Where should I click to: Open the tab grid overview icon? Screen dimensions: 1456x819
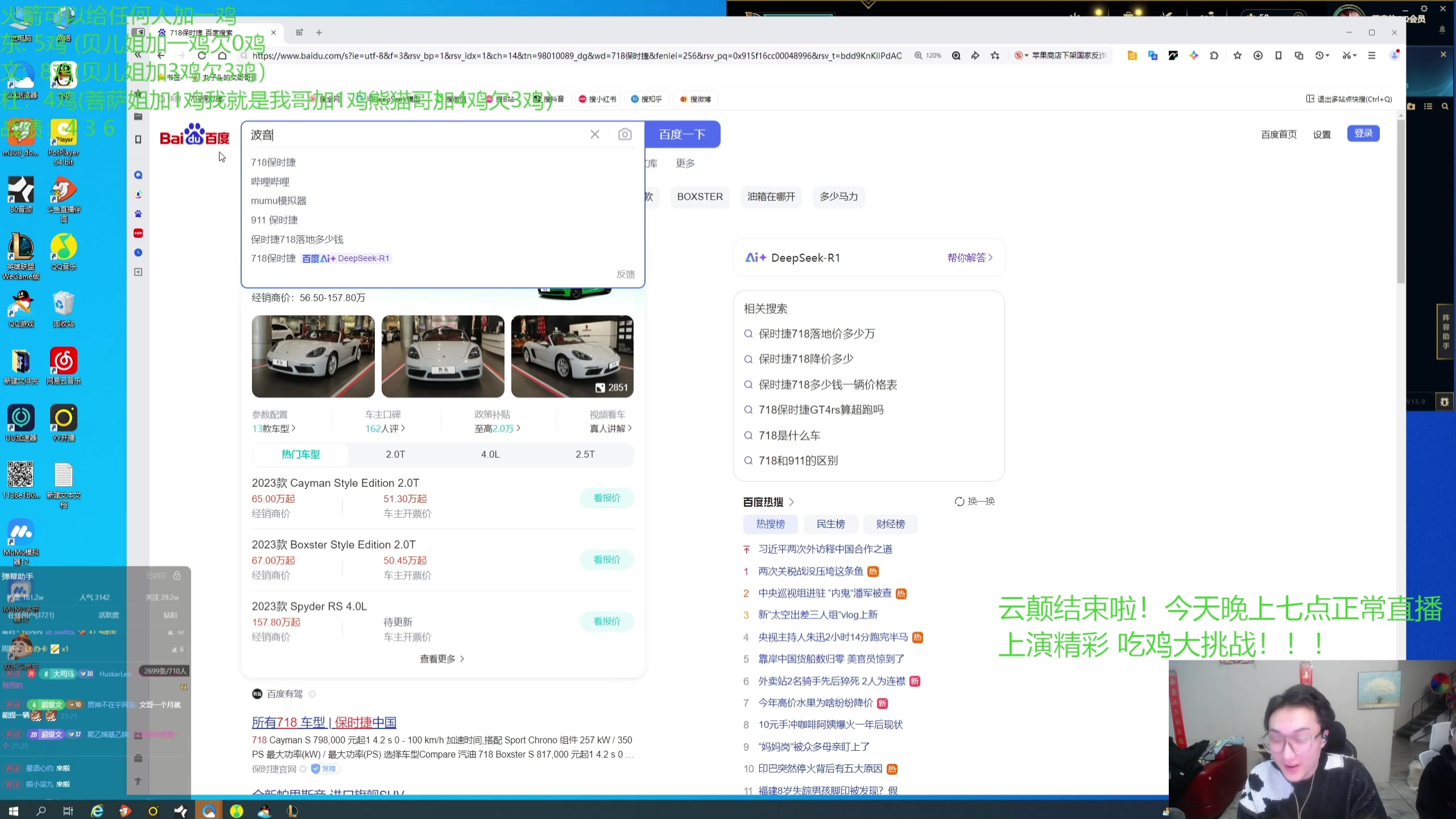click(299, 32)
